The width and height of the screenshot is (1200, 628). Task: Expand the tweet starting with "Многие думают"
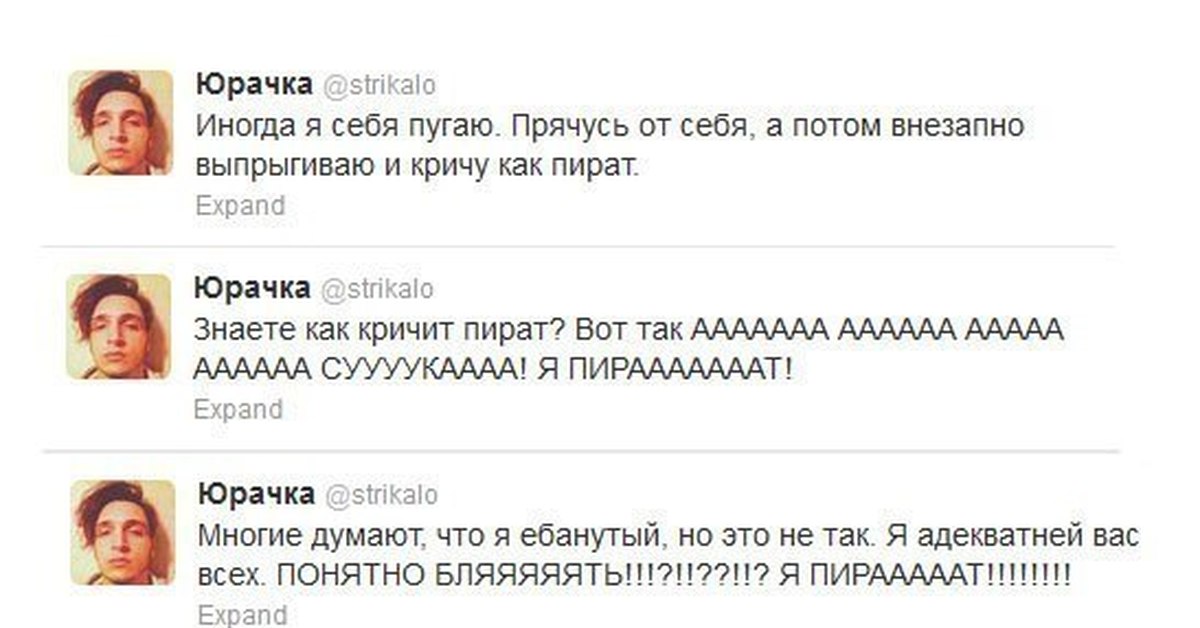tap(243, 614)
